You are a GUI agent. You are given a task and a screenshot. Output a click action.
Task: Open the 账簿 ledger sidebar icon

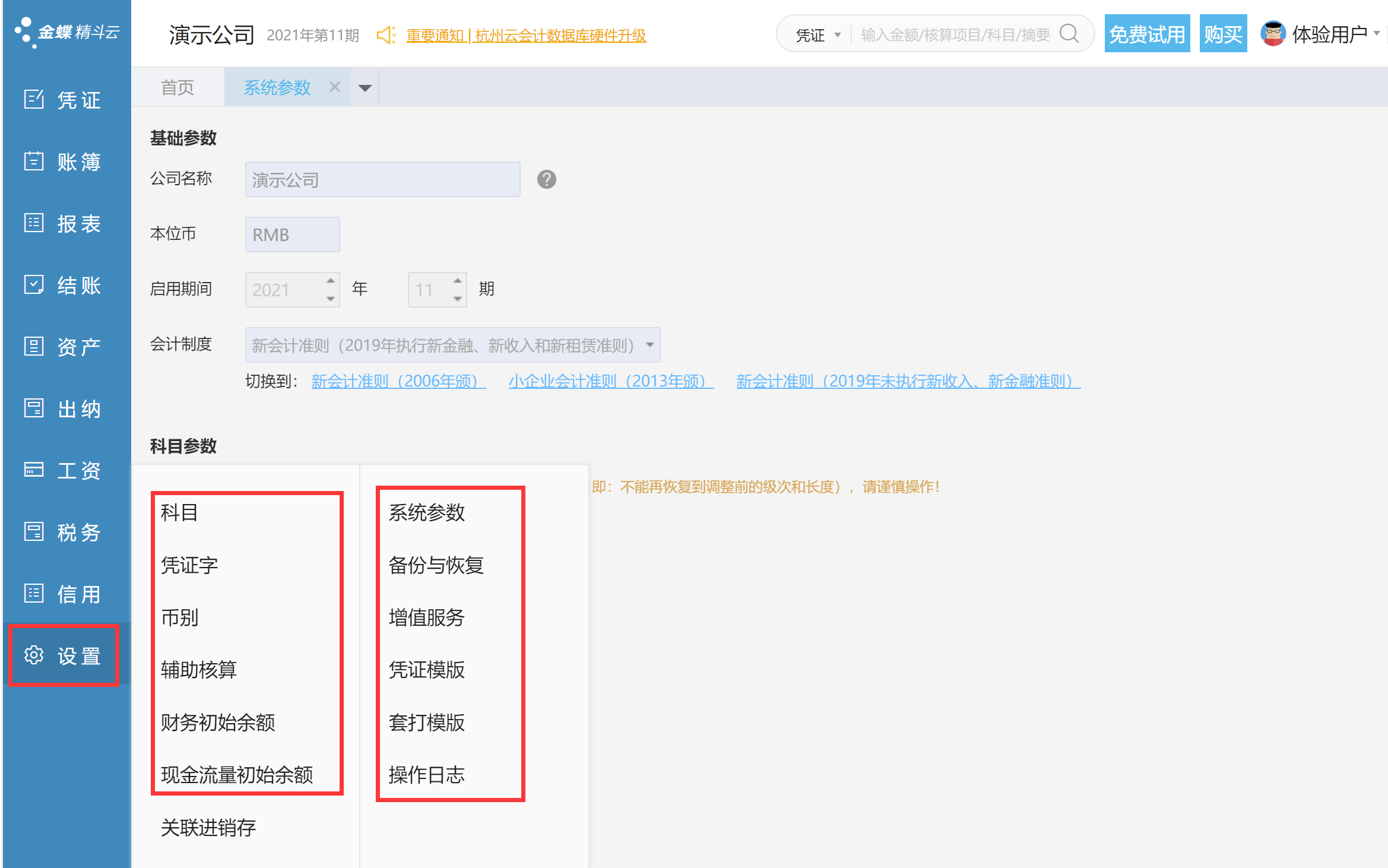[x=34, y=161]
